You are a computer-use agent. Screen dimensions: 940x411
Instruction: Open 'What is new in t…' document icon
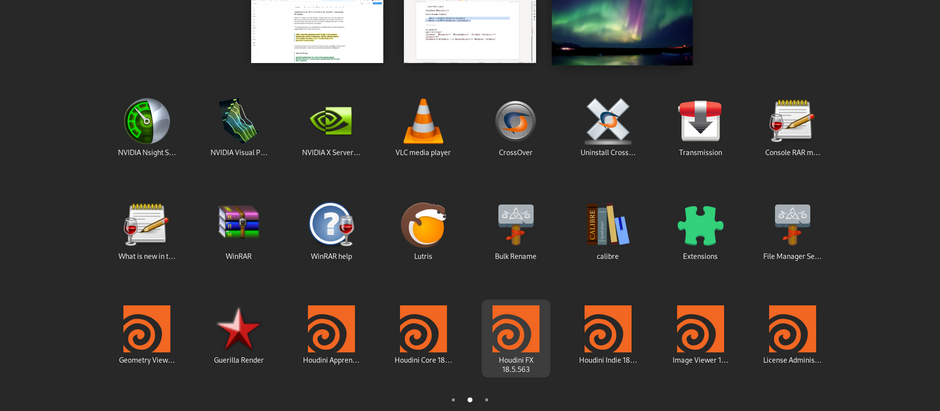[x=147, y=225]
